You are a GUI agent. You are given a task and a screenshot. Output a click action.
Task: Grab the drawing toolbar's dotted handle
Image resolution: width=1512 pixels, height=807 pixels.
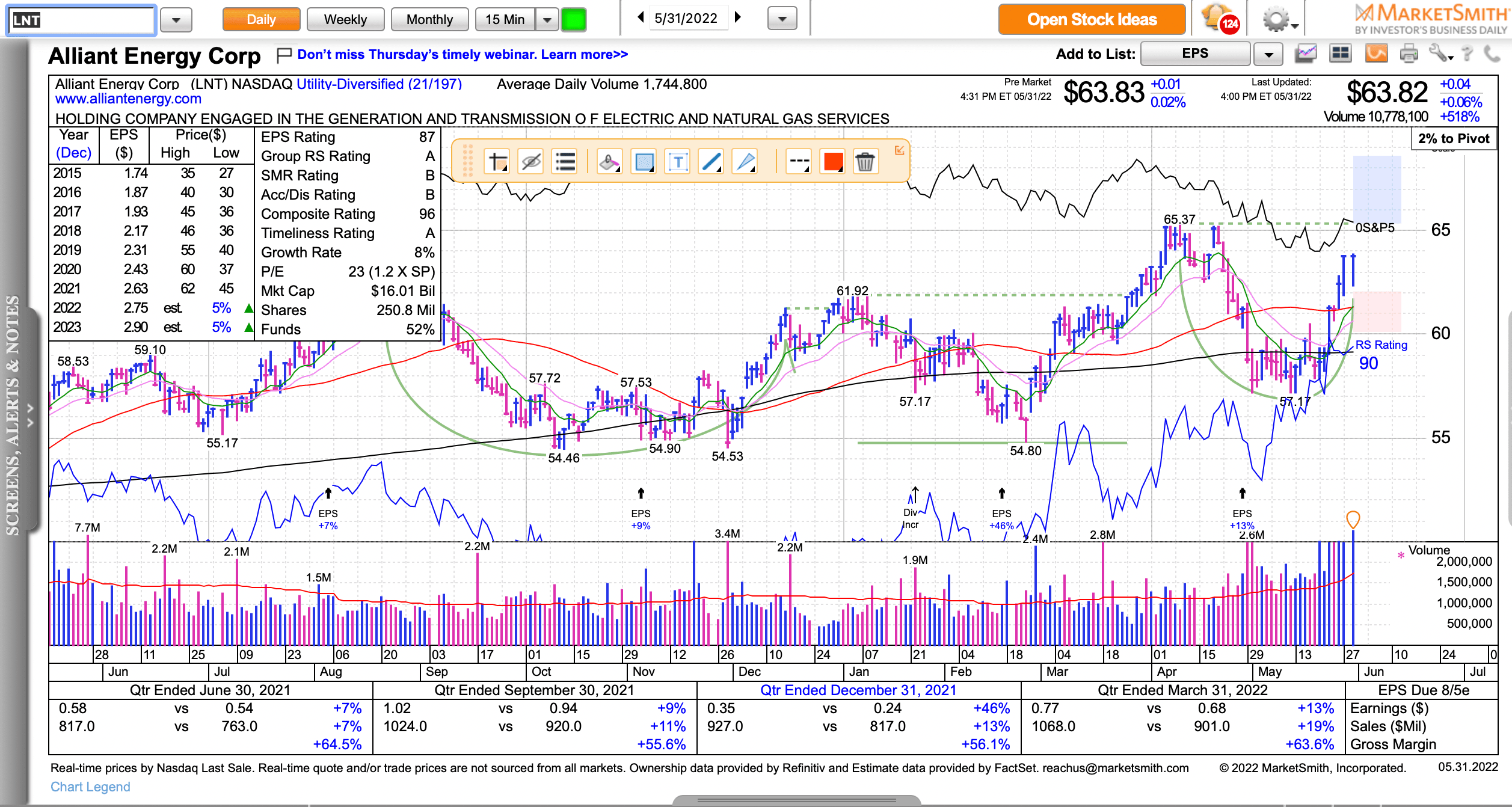pyautogui.click(x=467, y=161)
